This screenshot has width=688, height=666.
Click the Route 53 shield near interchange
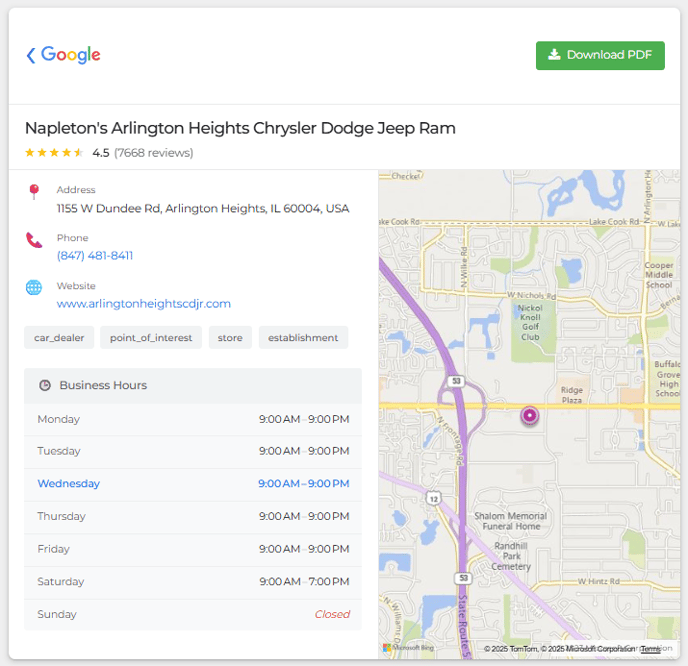(456, 381)
